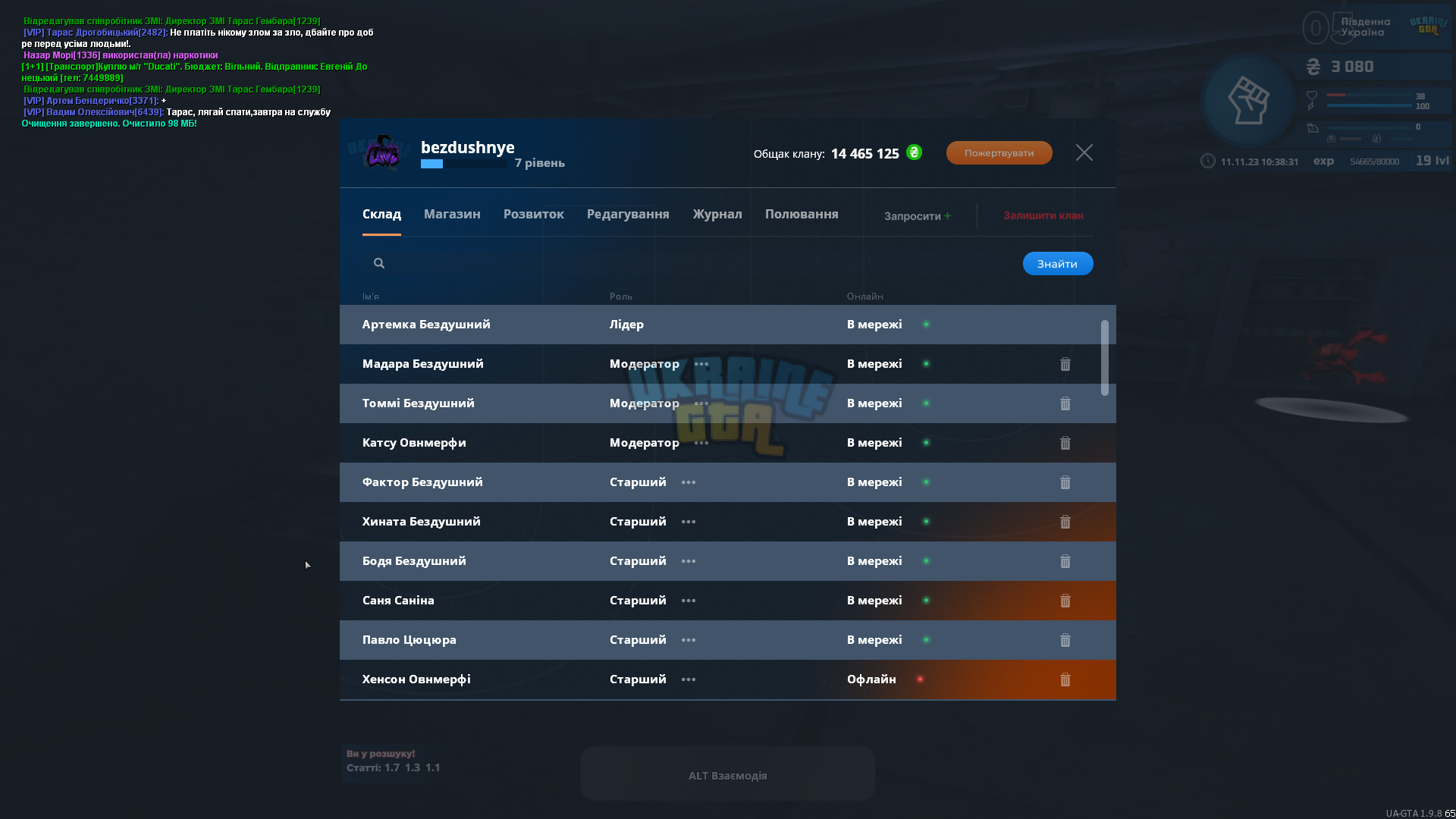Click the Пожертвувати donate button
This screenshot has height=819, width=1456.
tap(999, 152)
